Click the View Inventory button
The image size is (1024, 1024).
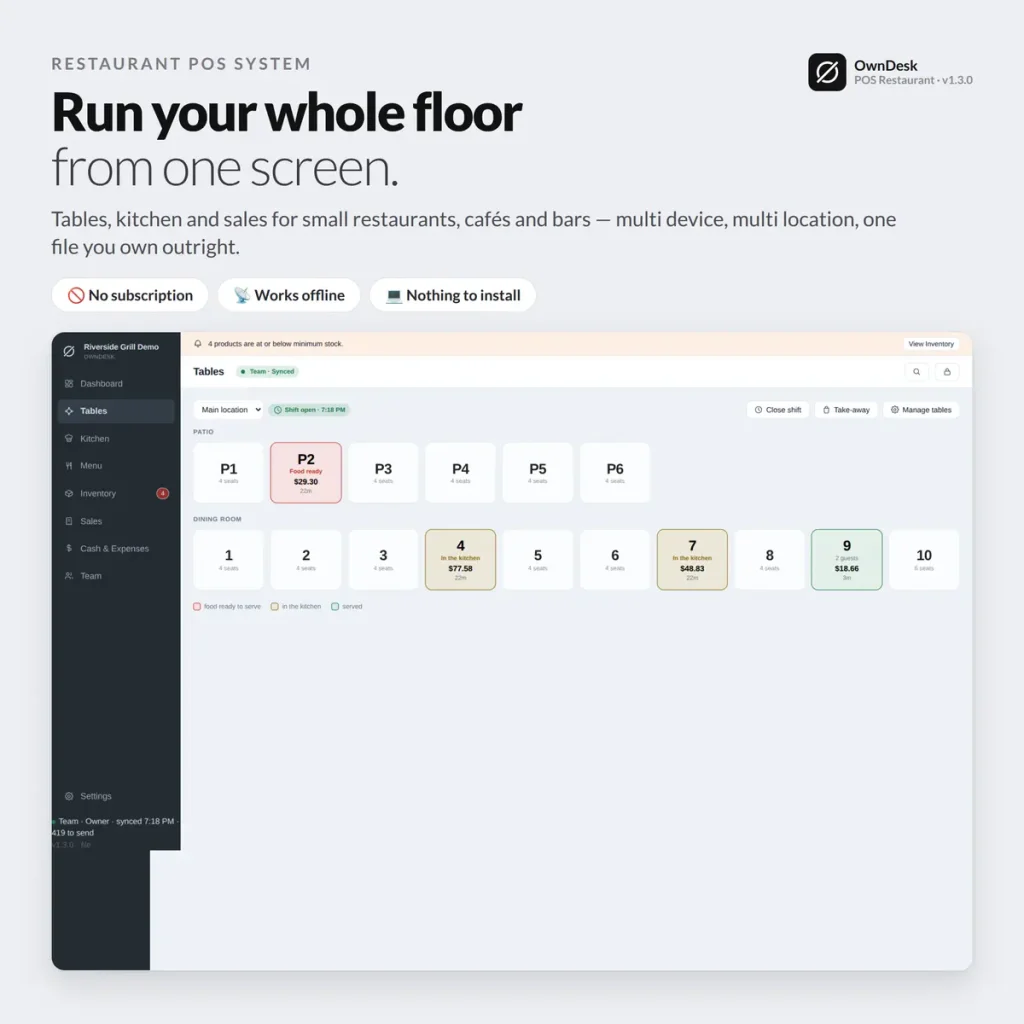click(931, 344)
